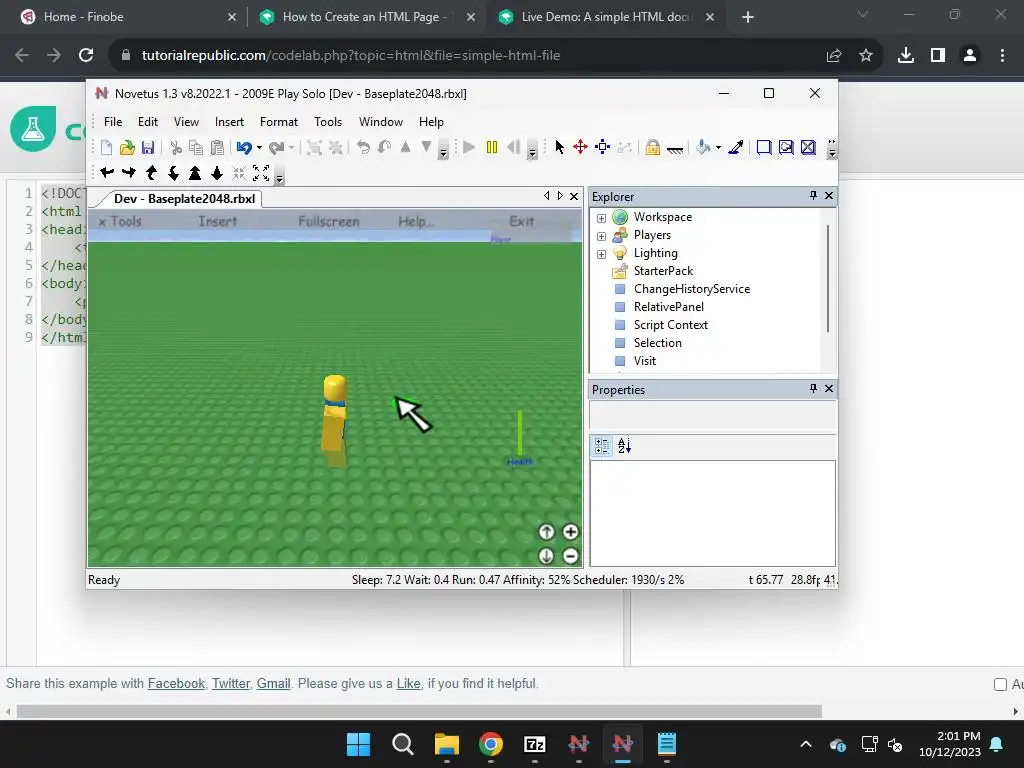Click in-game Help... button
Viewport: 1024px width, 768px height.
coord(416,221)
